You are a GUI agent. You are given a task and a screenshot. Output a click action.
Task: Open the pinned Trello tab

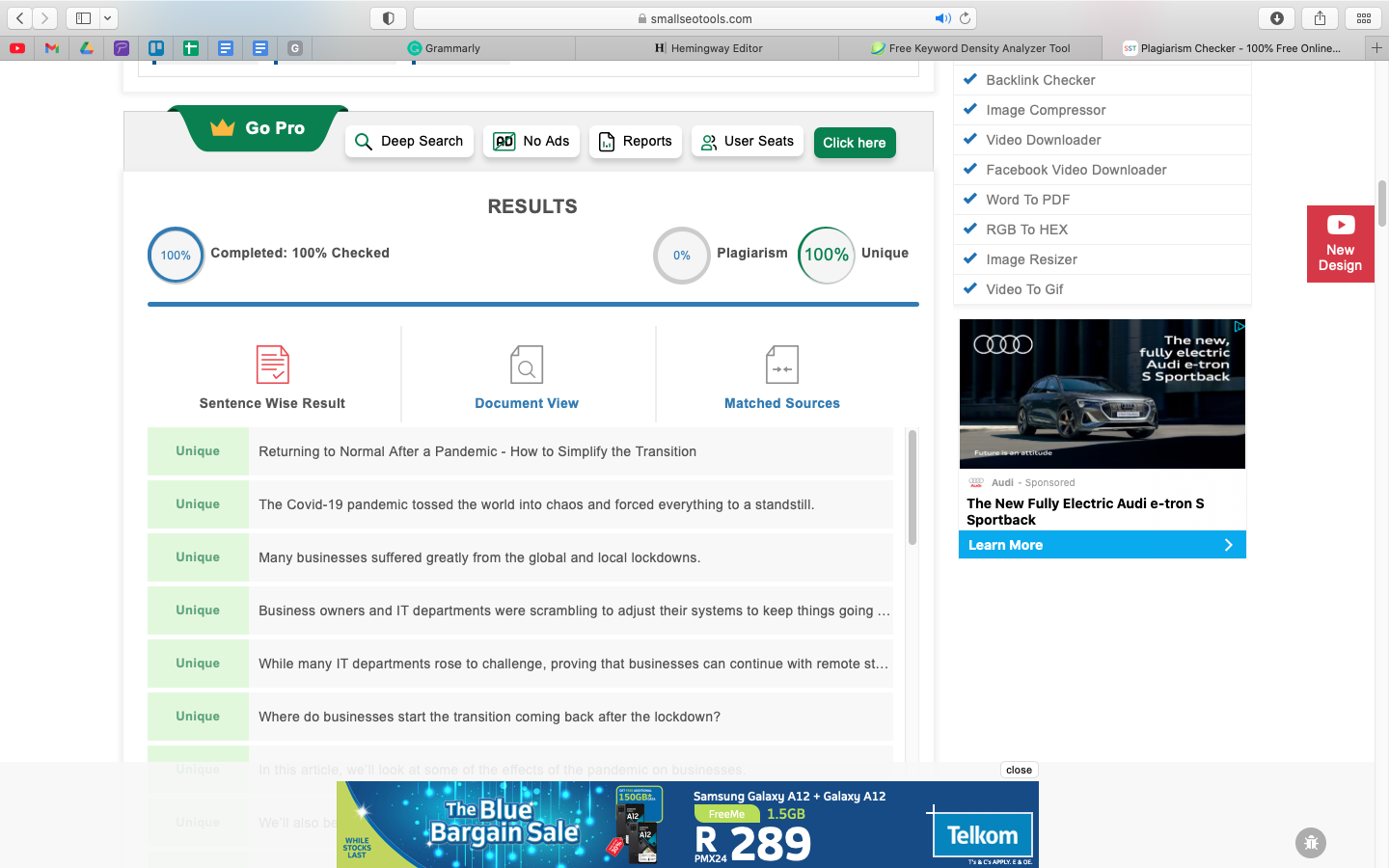pos(156,47)
